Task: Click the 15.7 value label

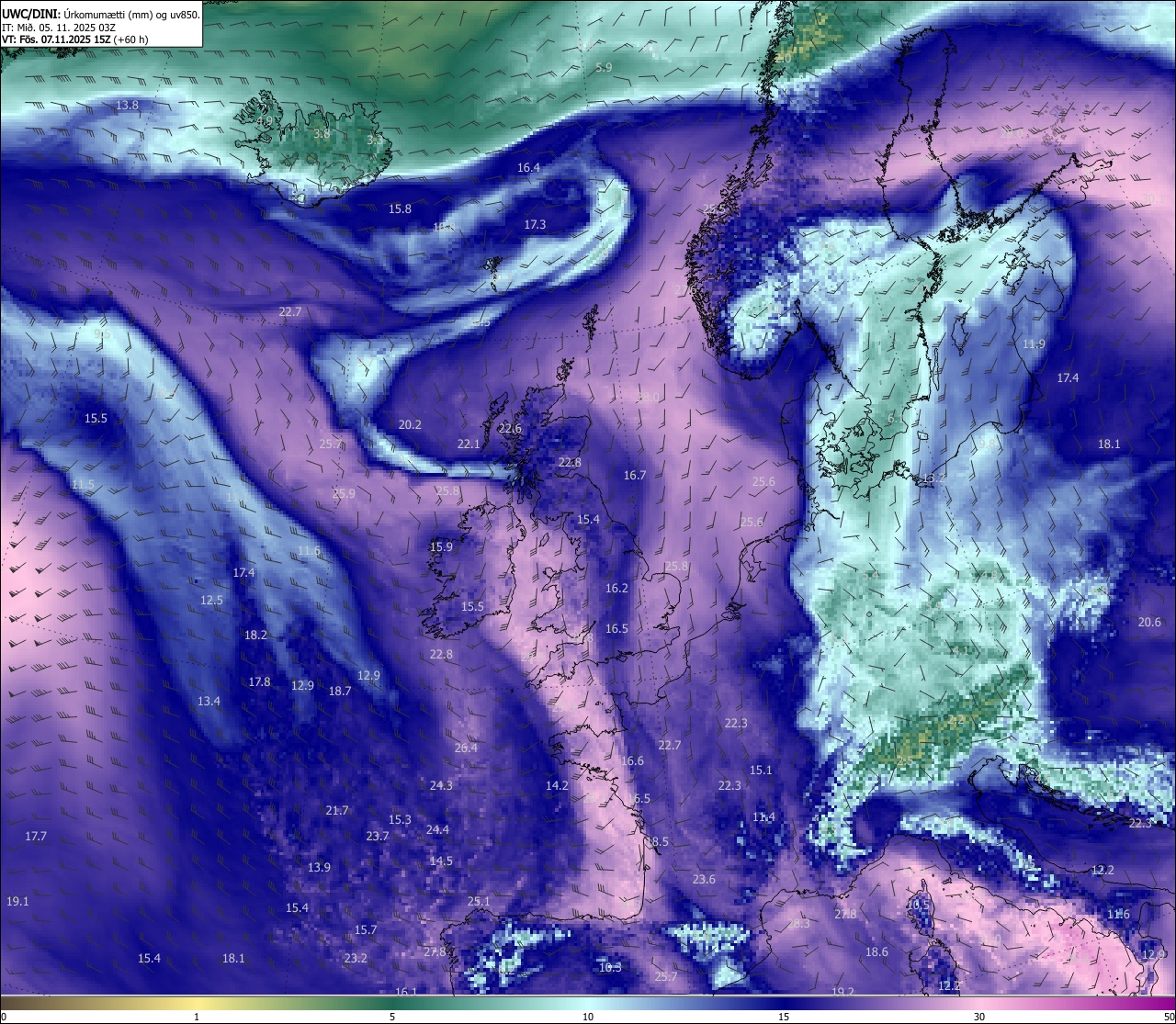Action: point(366,930)
